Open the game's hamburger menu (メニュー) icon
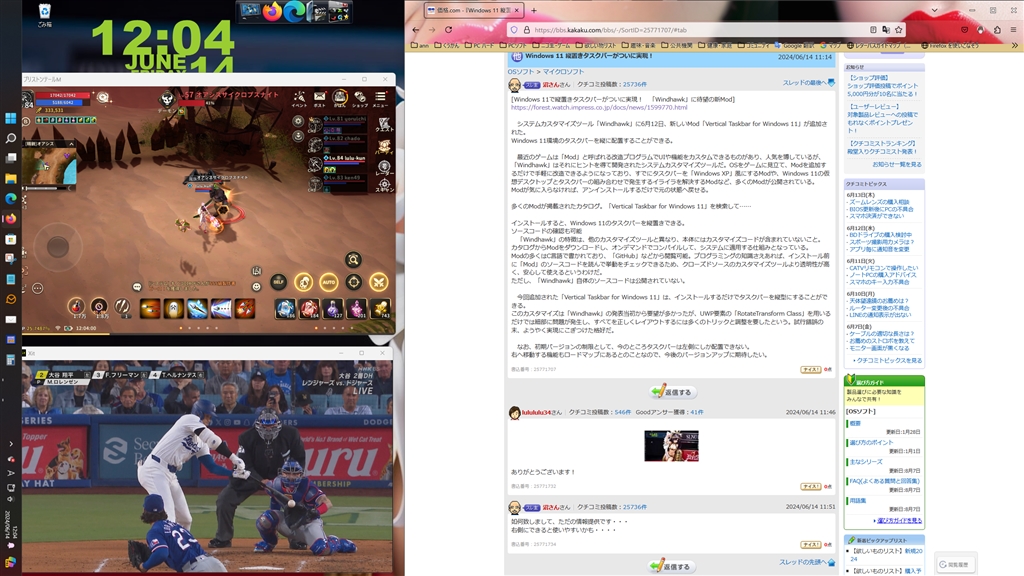Viewport: 1024px width, 576px height. [380, 99]
